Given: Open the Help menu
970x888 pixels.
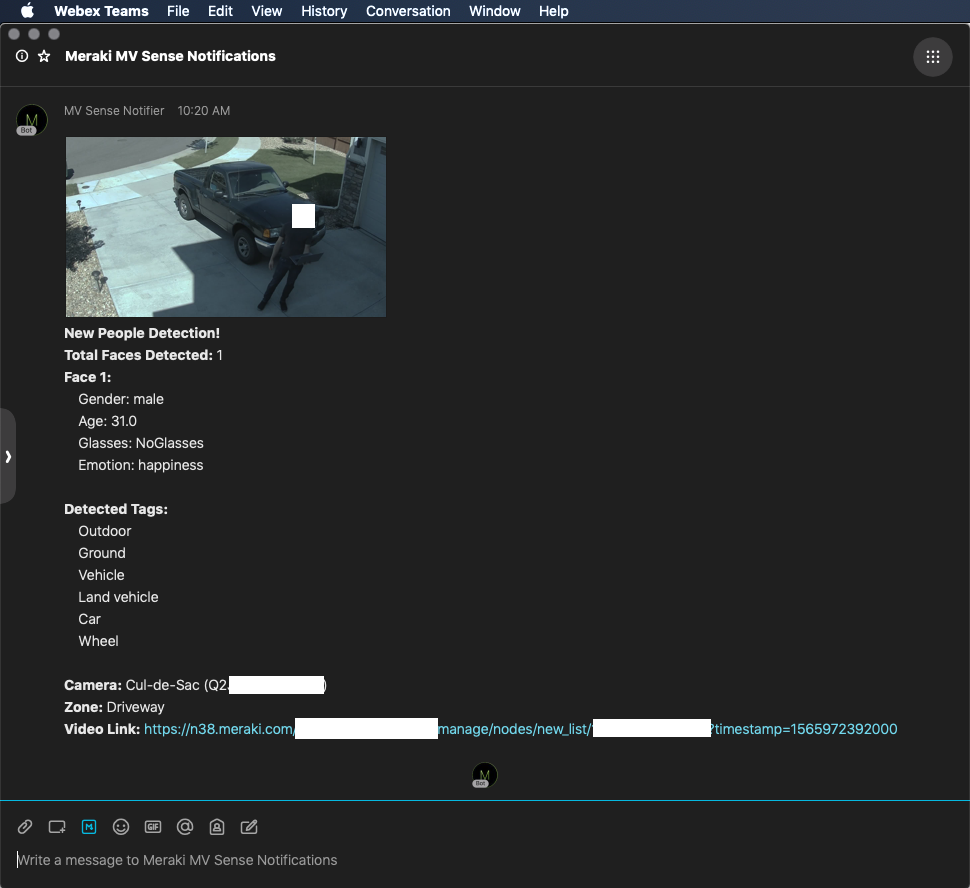Looking at the screenshot, I should tap(554, 11).
